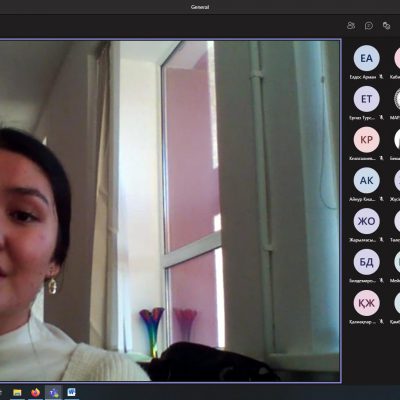
Task: Click the icon right of the chat icon
Action: coord(387,25)
